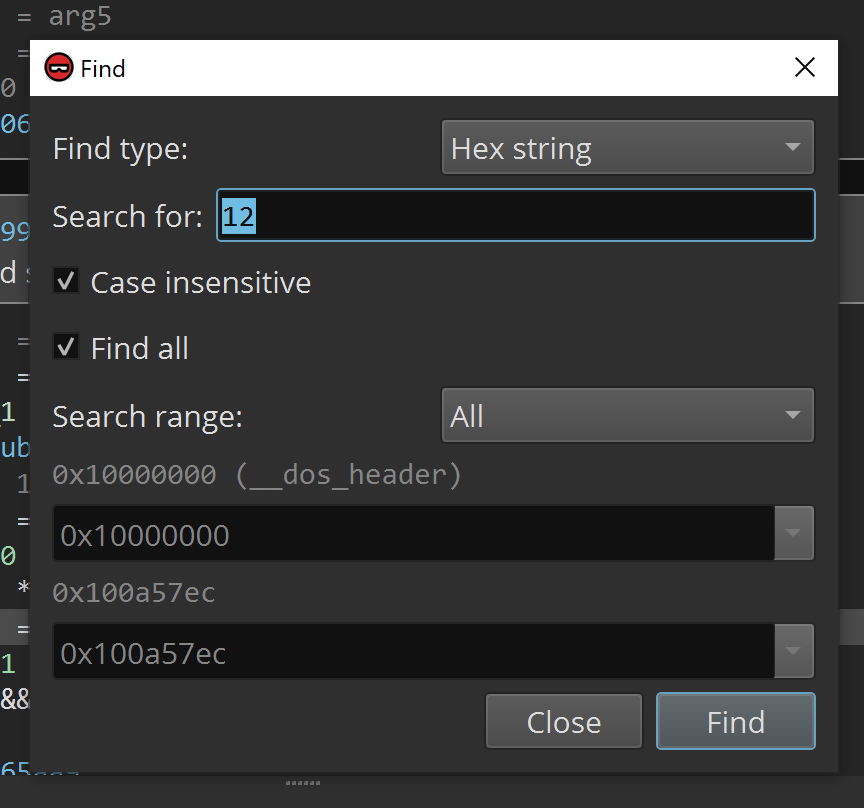Screen dimensions: 864x808
Task: Click the Search range: label
Action: tap(148, 417)
